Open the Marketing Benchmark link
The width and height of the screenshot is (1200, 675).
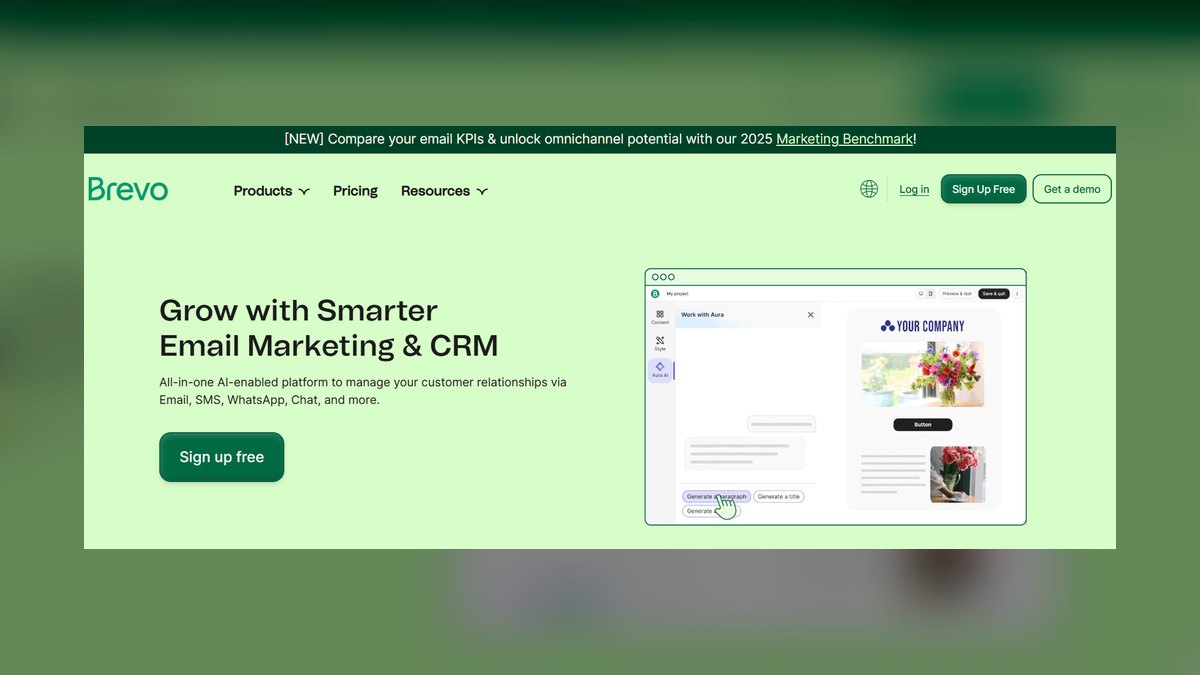click(844, 139)
